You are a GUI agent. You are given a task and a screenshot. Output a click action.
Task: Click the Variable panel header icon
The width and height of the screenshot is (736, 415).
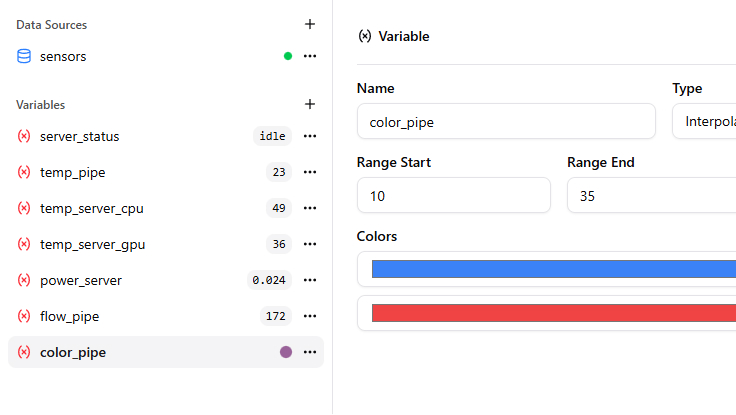coord(365,36)
